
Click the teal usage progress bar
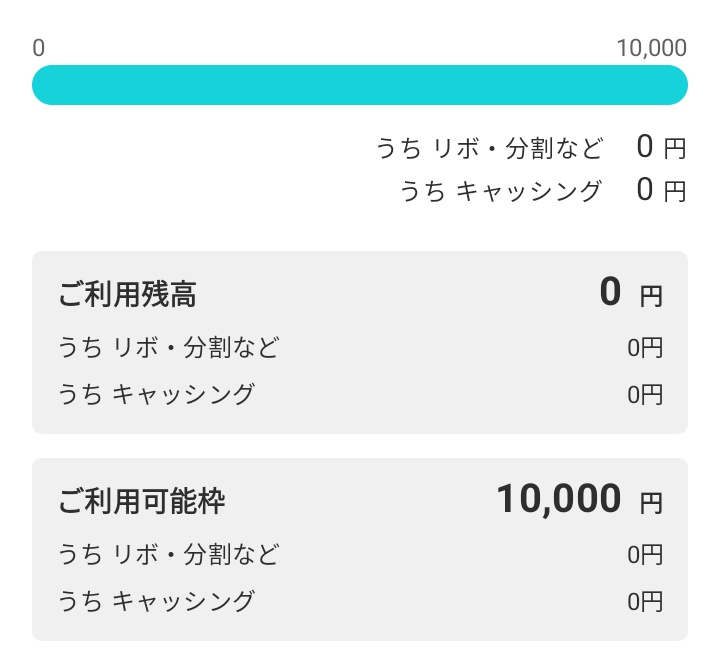point(360,85)
